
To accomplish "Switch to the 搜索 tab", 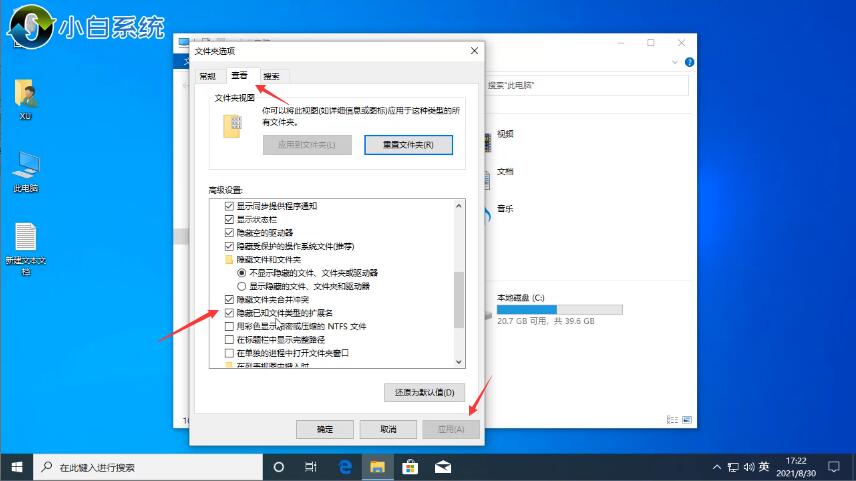I will point(271,76).
